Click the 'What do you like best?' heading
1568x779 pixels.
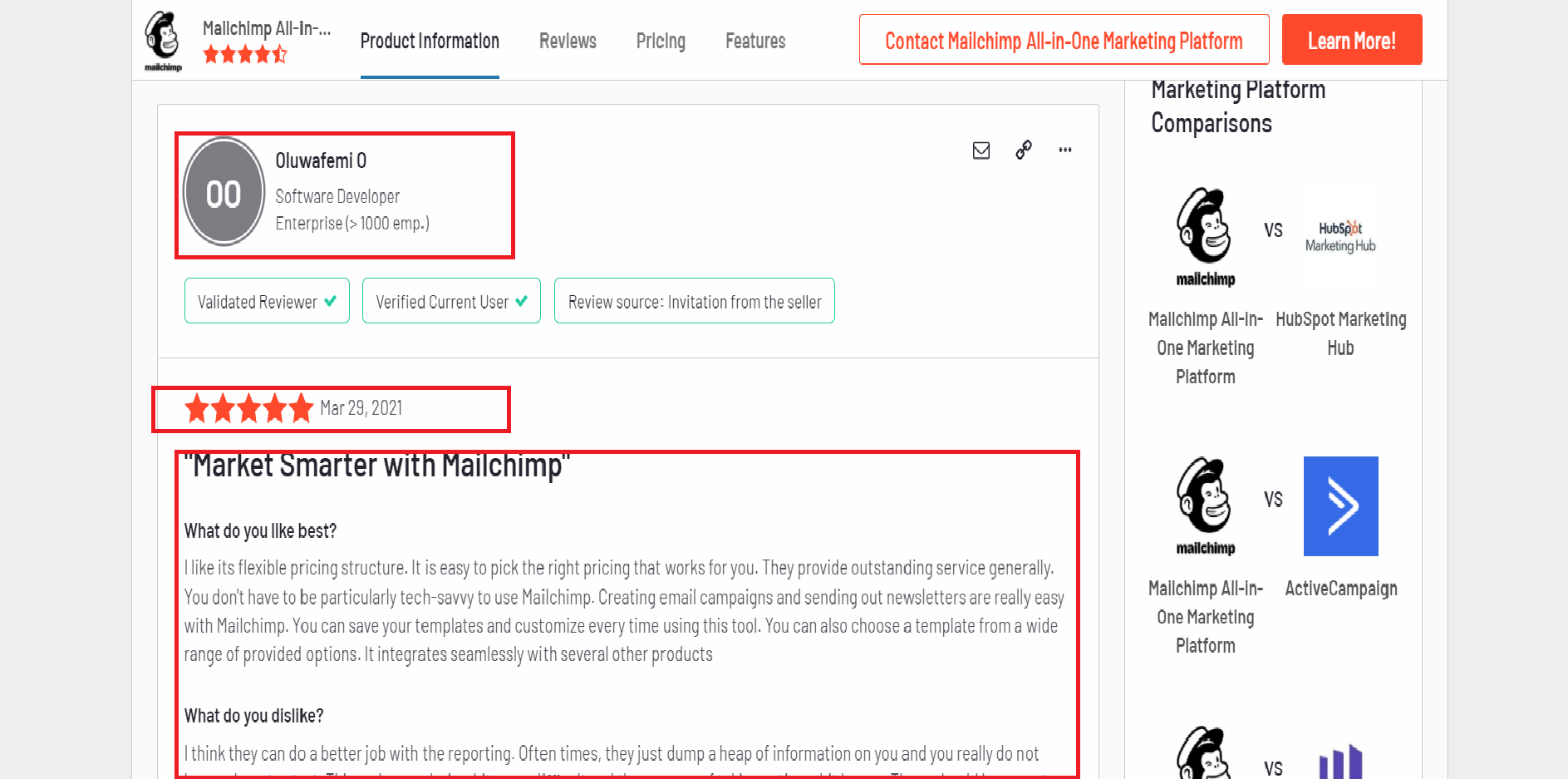(x=260, y=531)
